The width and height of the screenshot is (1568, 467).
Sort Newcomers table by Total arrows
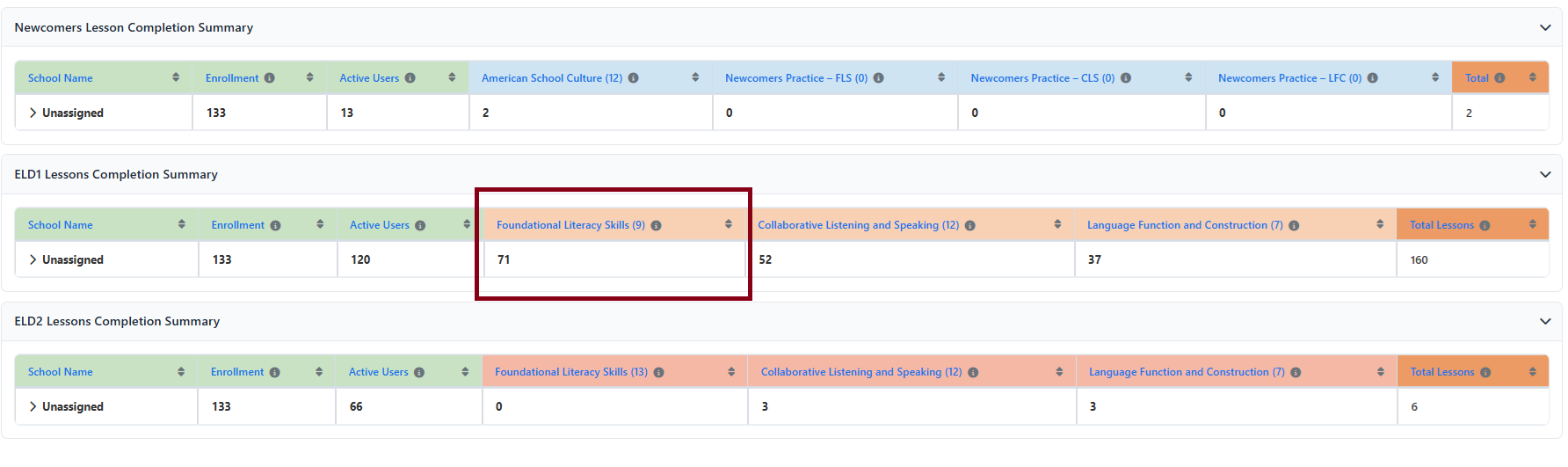tap(1533, 77)
